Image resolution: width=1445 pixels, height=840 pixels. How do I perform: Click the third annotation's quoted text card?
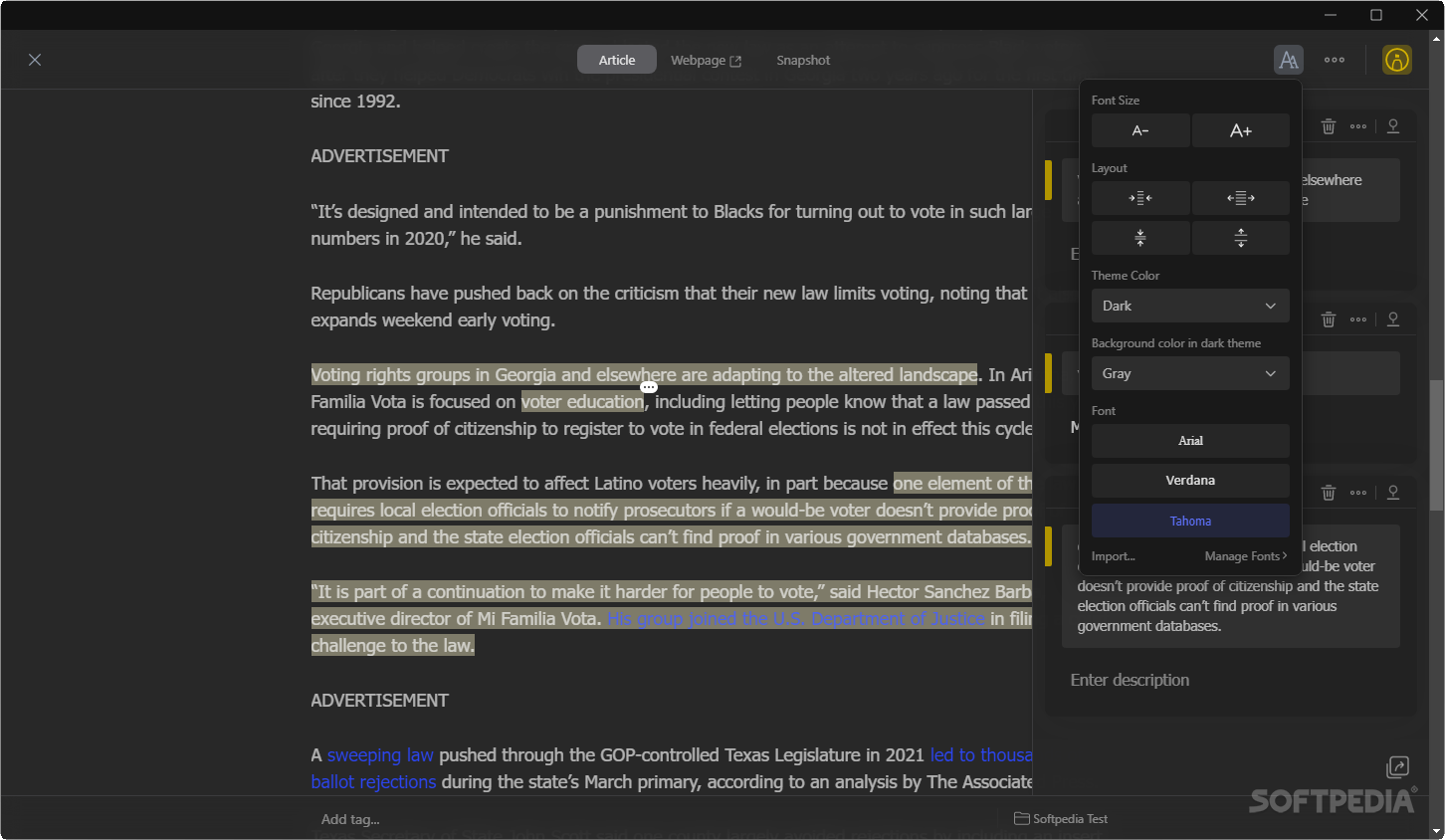(1231, 586)
